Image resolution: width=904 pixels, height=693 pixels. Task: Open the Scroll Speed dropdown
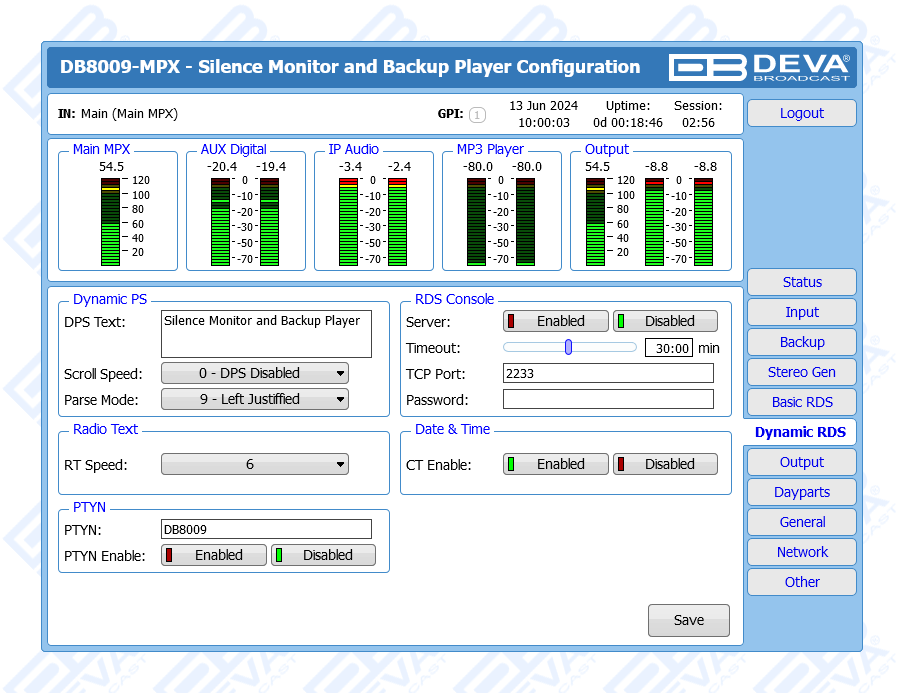coord(255,373)
